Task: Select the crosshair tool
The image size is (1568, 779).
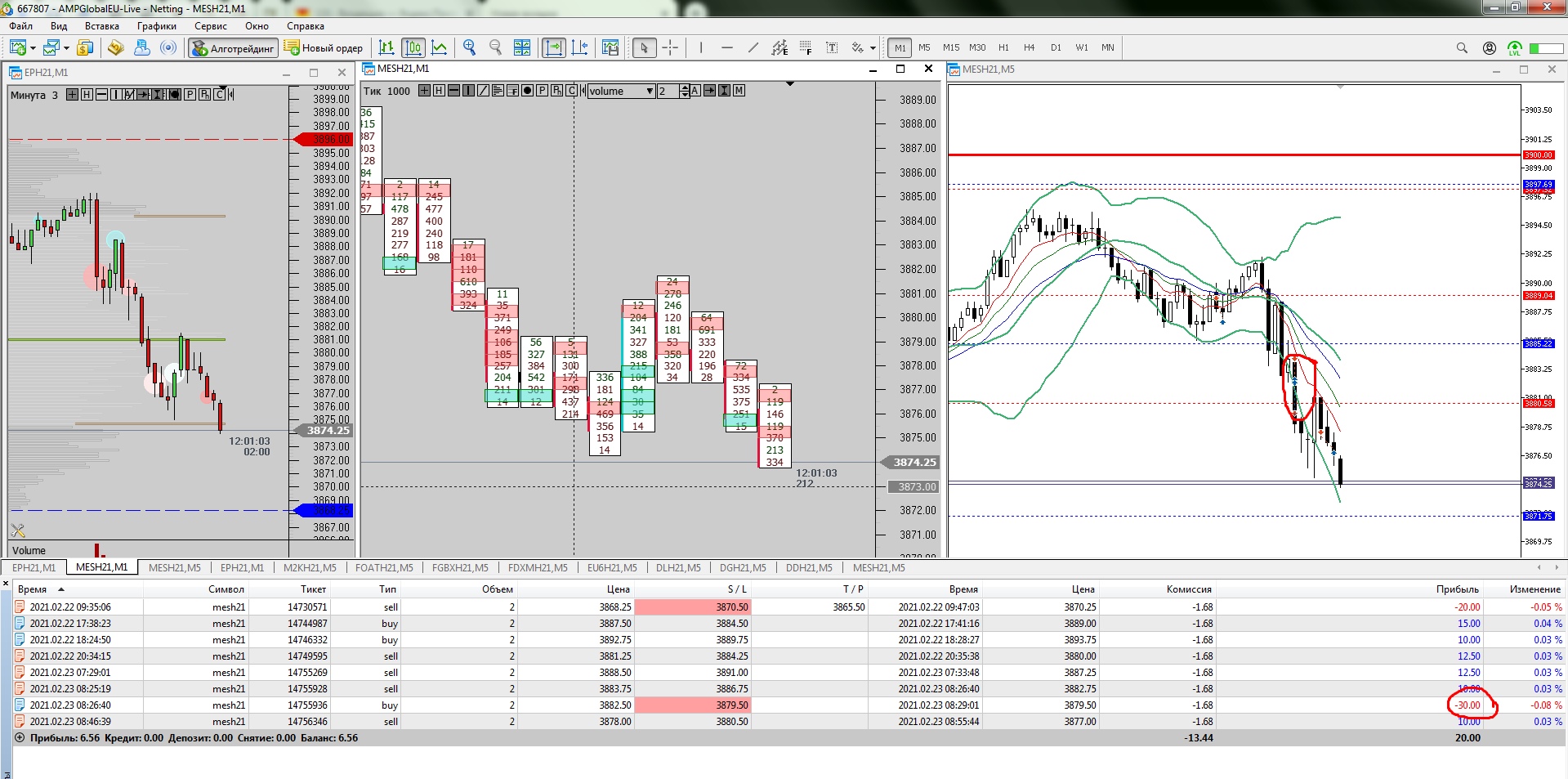Action: click(x=670, y=47)
